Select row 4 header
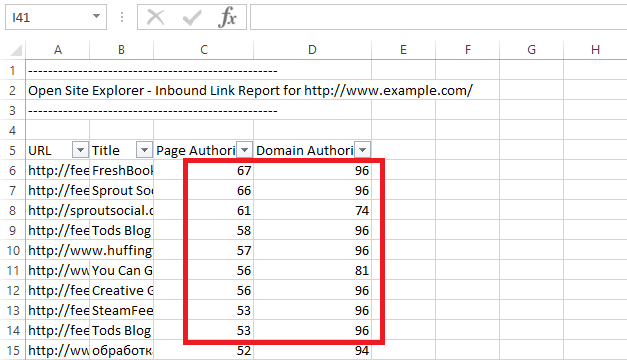Viewport: 627px width, 360px height. pos(13,130)
